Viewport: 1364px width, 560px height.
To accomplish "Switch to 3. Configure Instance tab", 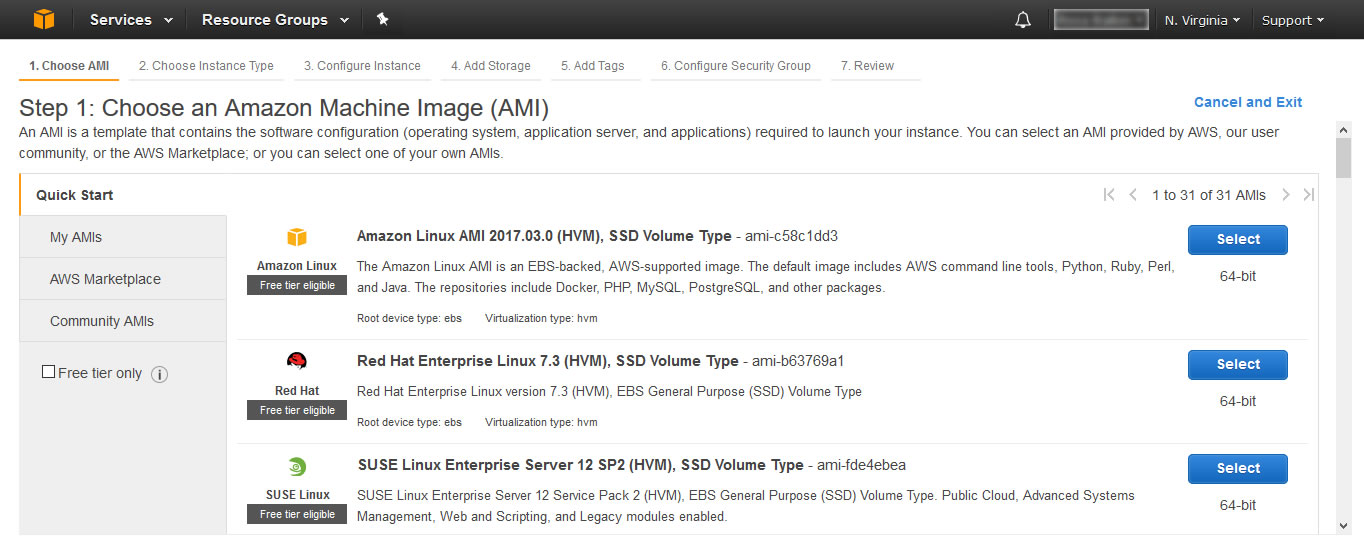I will click(362, 66).
